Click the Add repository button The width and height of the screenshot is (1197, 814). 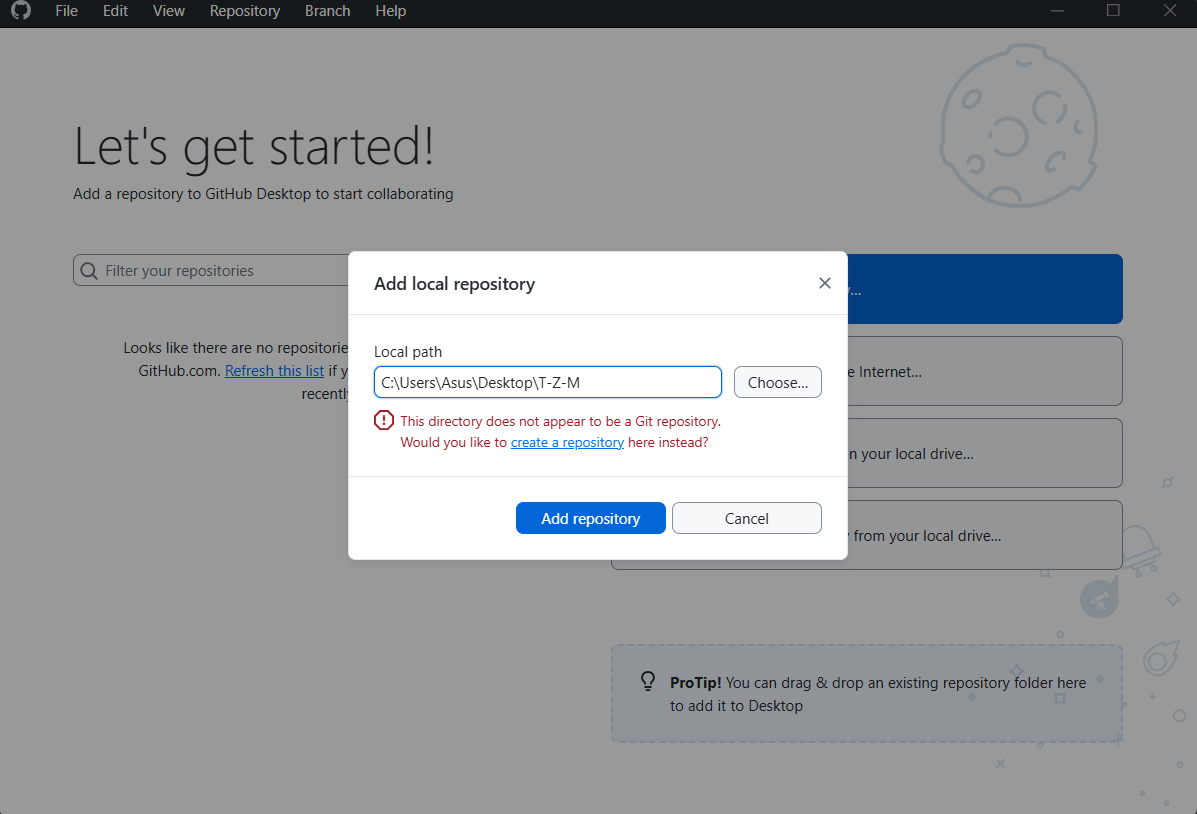tap(590, 518)
